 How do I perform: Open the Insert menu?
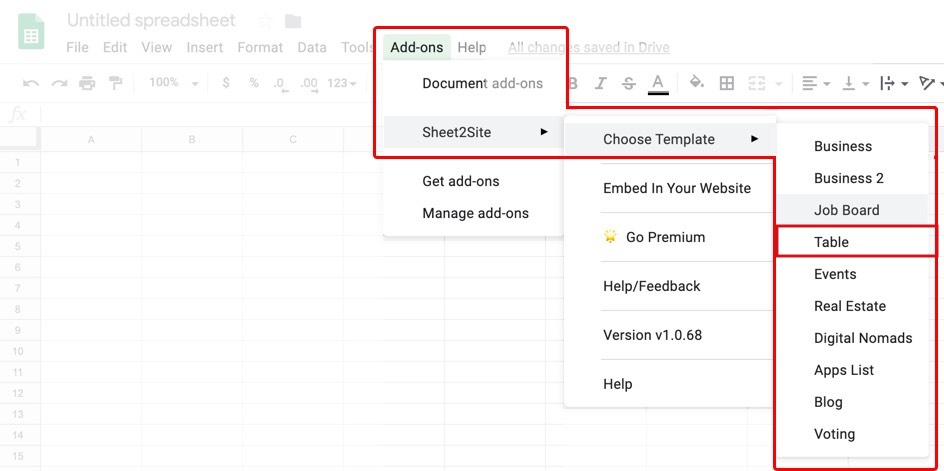pyautogui.click(x=205, y=47)
